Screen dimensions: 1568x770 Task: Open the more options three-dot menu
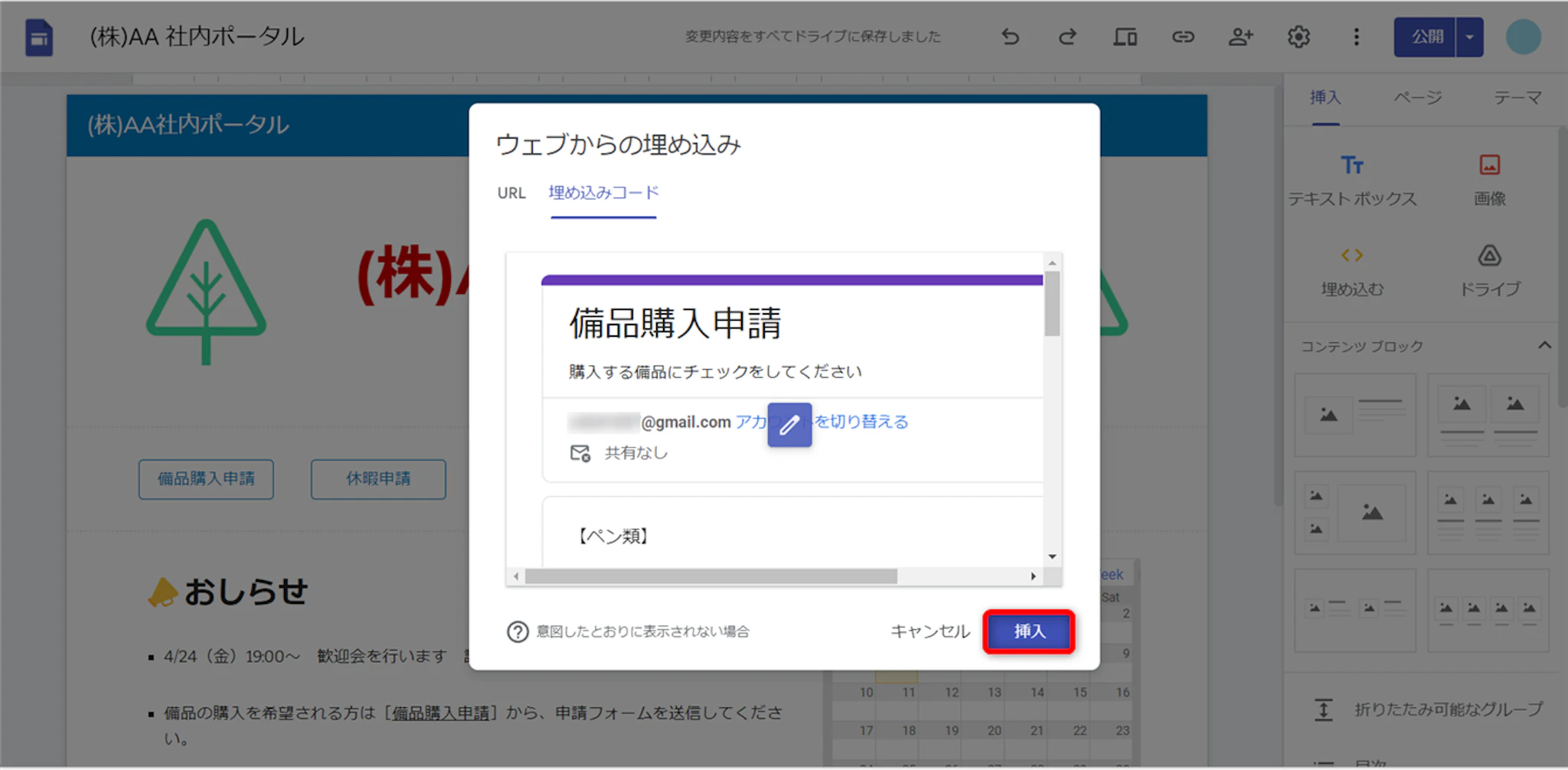[x=1356, y=37]
